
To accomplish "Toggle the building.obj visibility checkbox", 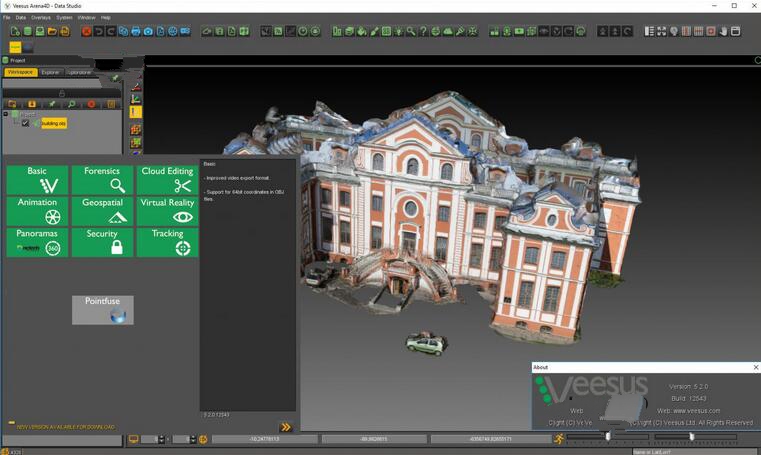I will pos(25,123).
